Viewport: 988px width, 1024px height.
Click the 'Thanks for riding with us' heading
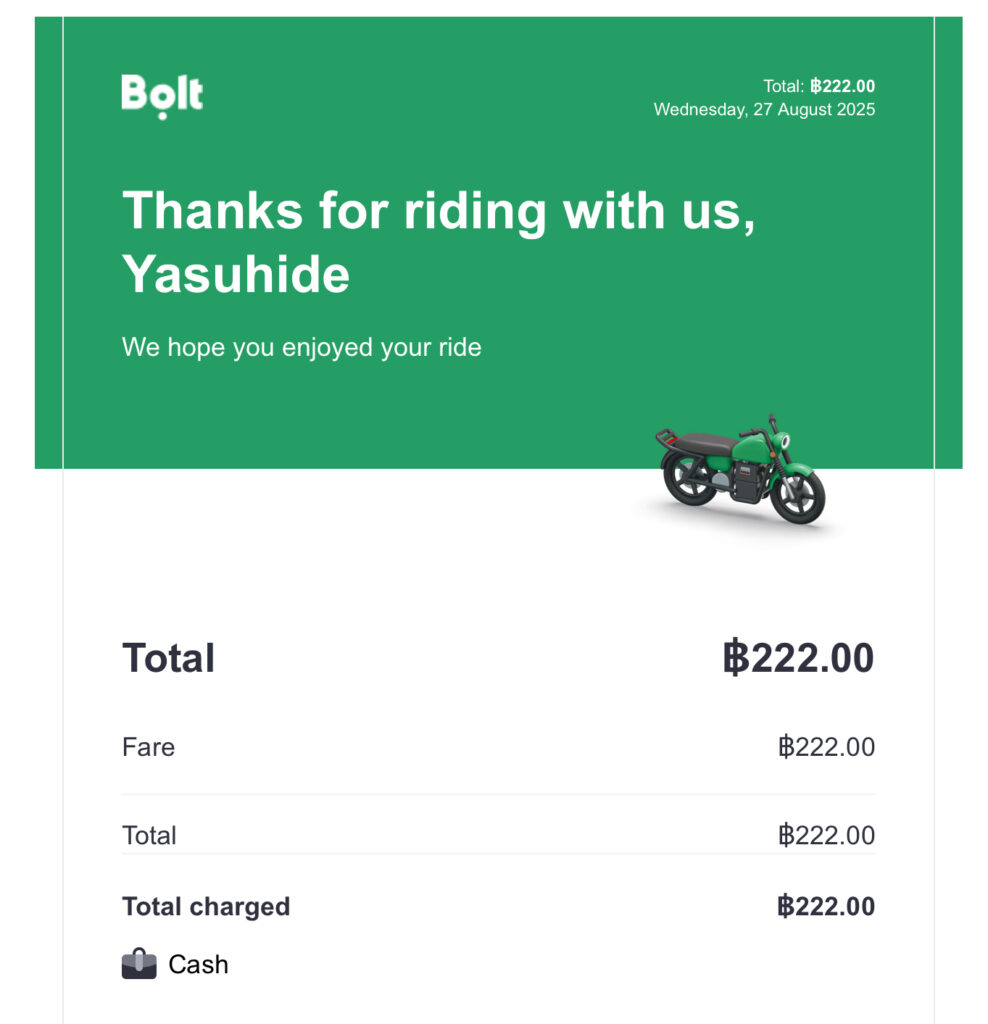click(x=439, y=211)
